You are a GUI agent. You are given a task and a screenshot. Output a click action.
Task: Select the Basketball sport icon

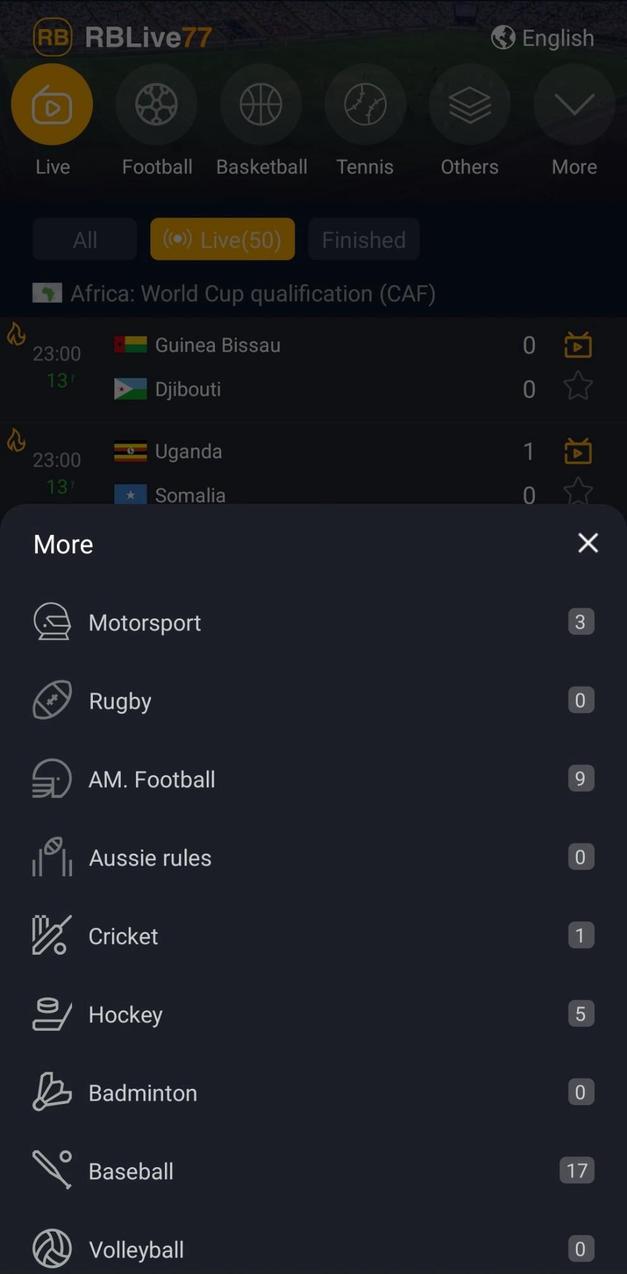tap(261, 104)
